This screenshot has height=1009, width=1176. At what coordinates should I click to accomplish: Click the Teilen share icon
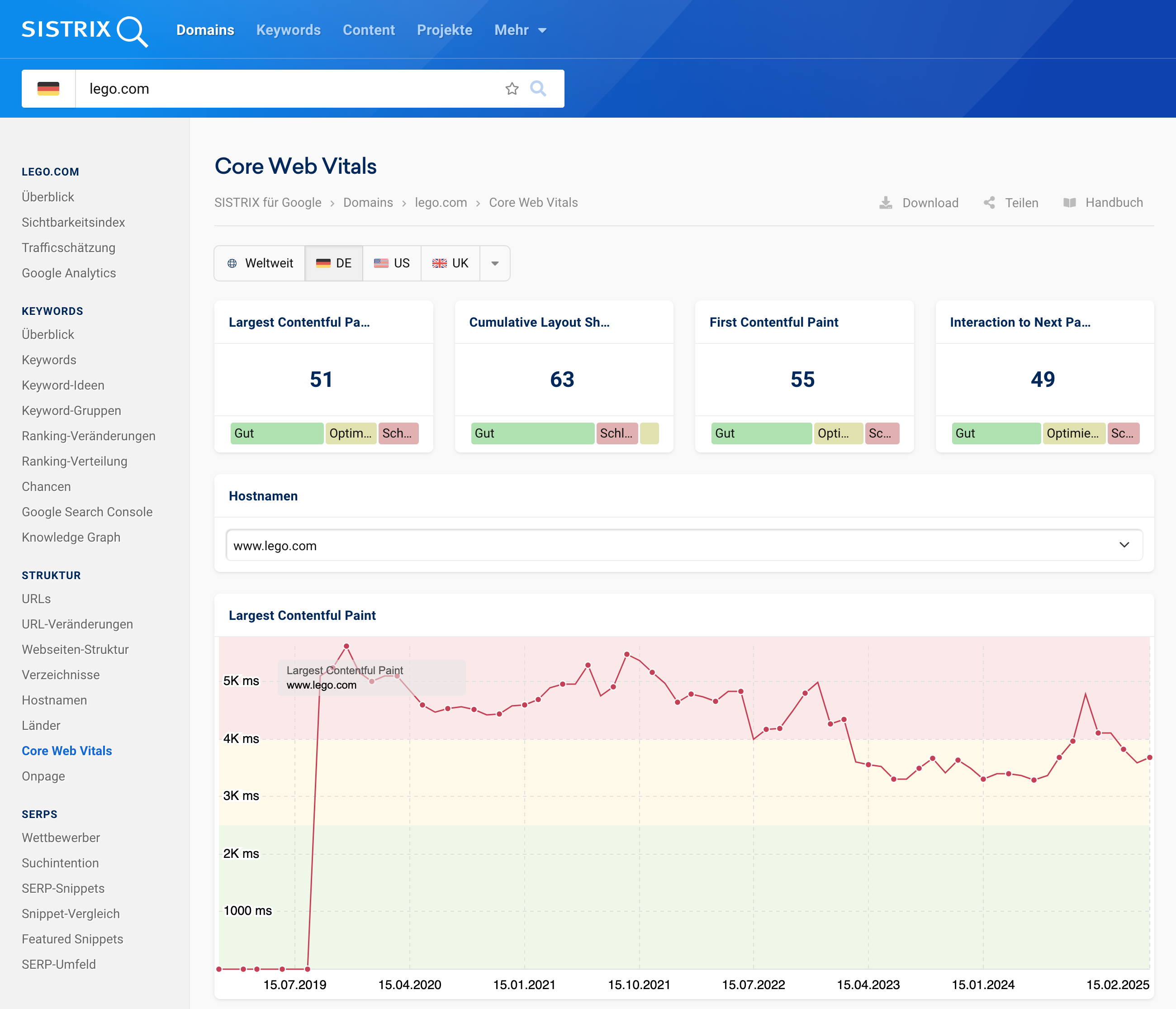(989, 203)
